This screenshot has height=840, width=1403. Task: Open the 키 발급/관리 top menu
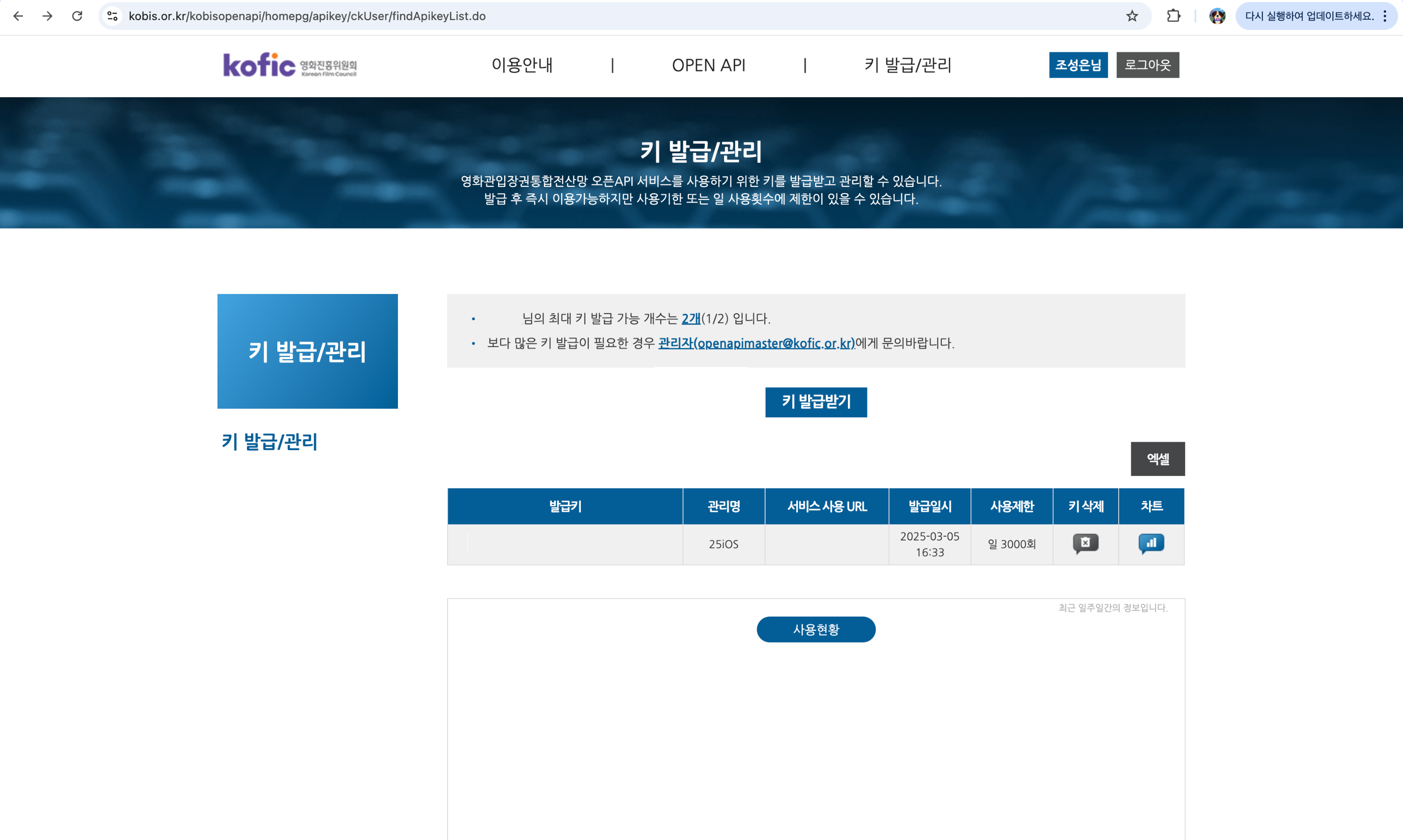tap(908, 65)
